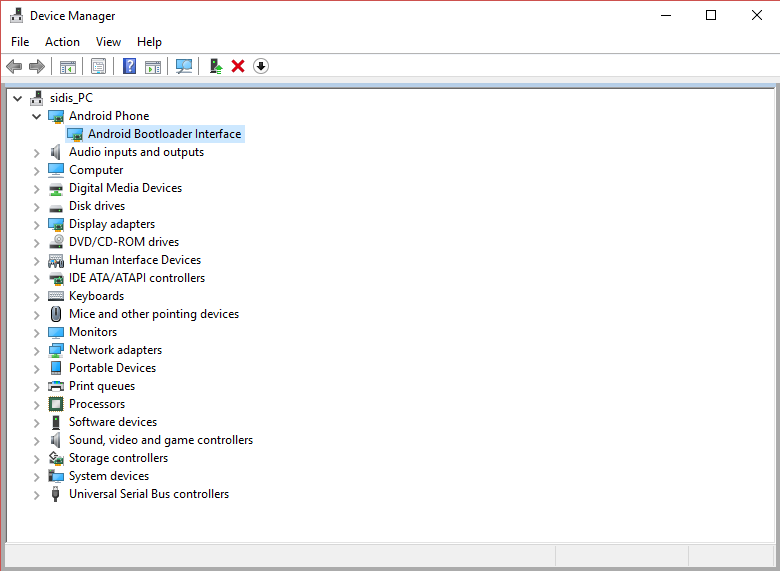Click Scan for hardware changes icon

[x=184, y=66]
